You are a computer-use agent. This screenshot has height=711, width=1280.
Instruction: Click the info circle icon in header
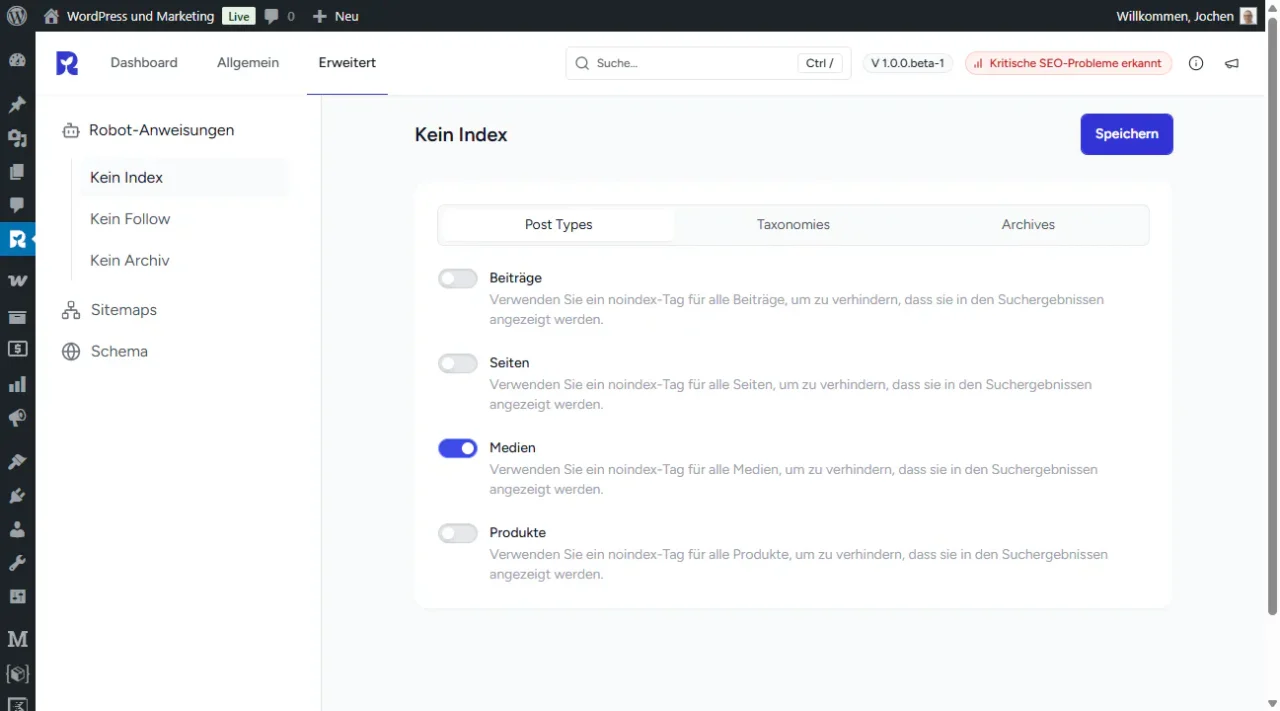pos(1196,63)
